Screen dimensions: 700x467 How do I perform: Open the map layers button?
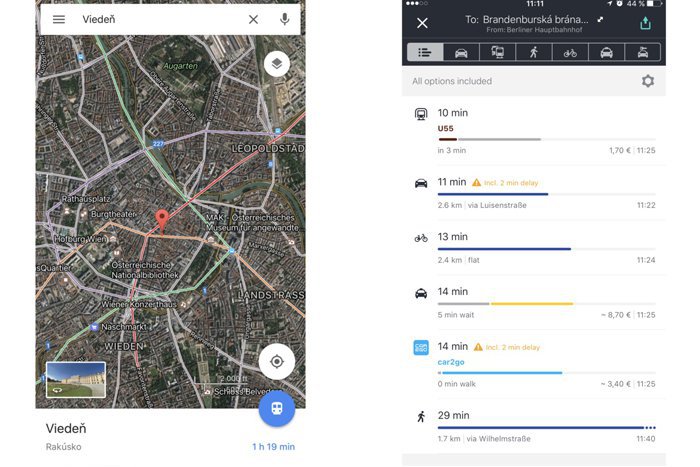click(x=277, y=64)
